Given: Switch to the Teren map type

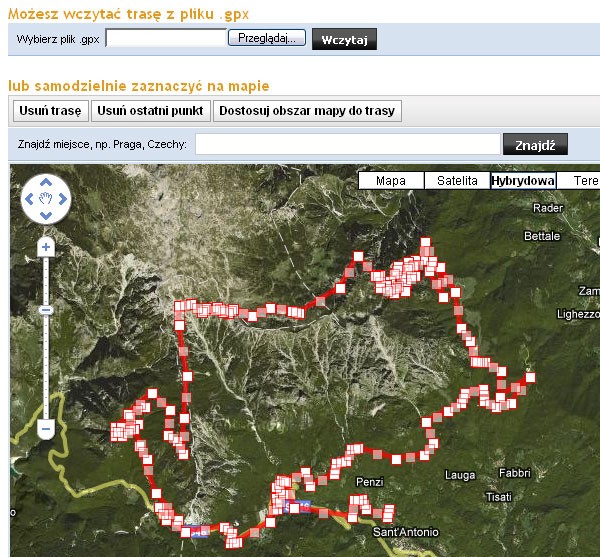Looking at the screenshot, I should (x=580, y=181).
